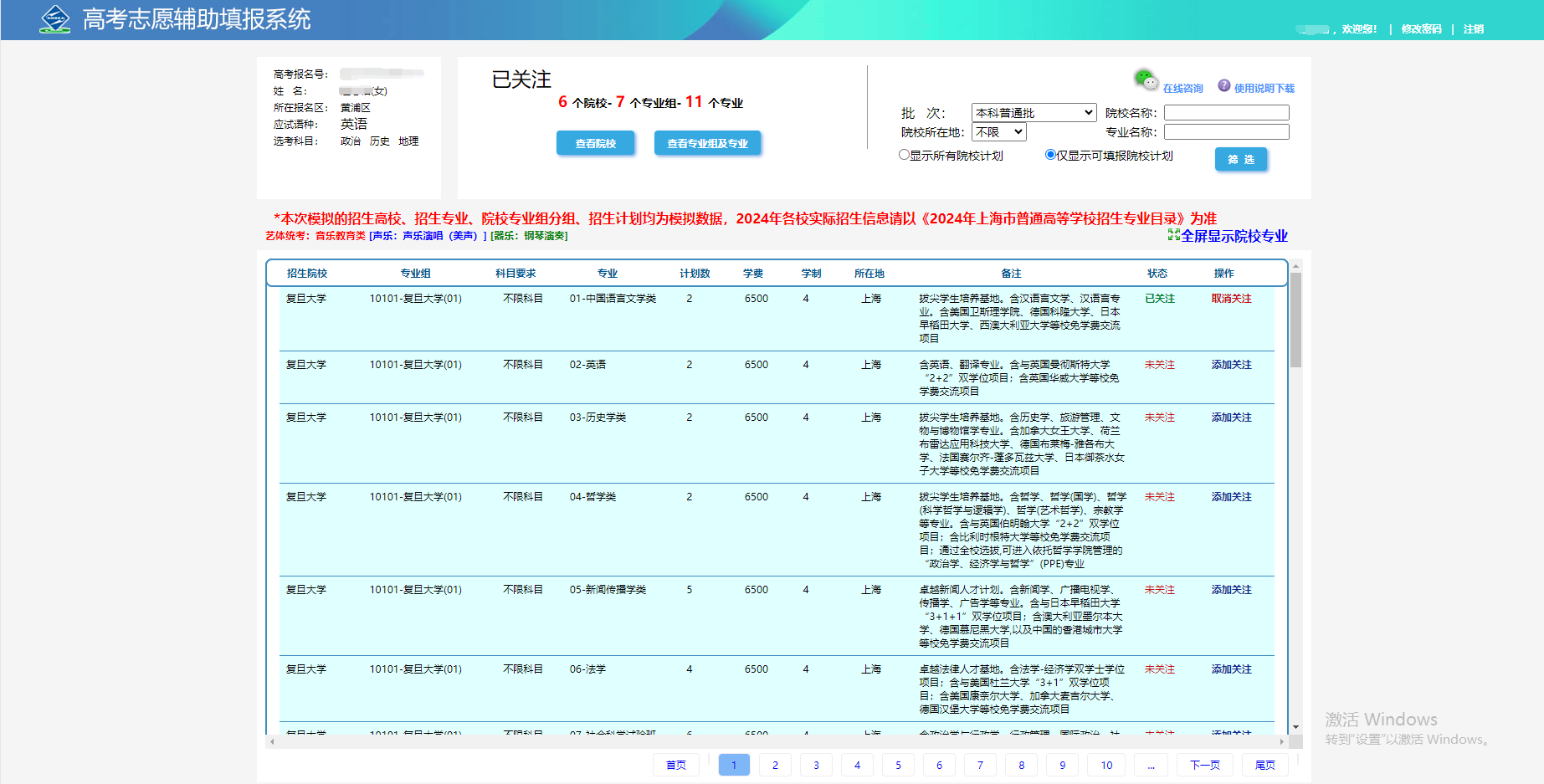Focus the 专业名称 input field
Image resolution: width=1544 pixels, height=784 pixels.
tap(1226, 131)
